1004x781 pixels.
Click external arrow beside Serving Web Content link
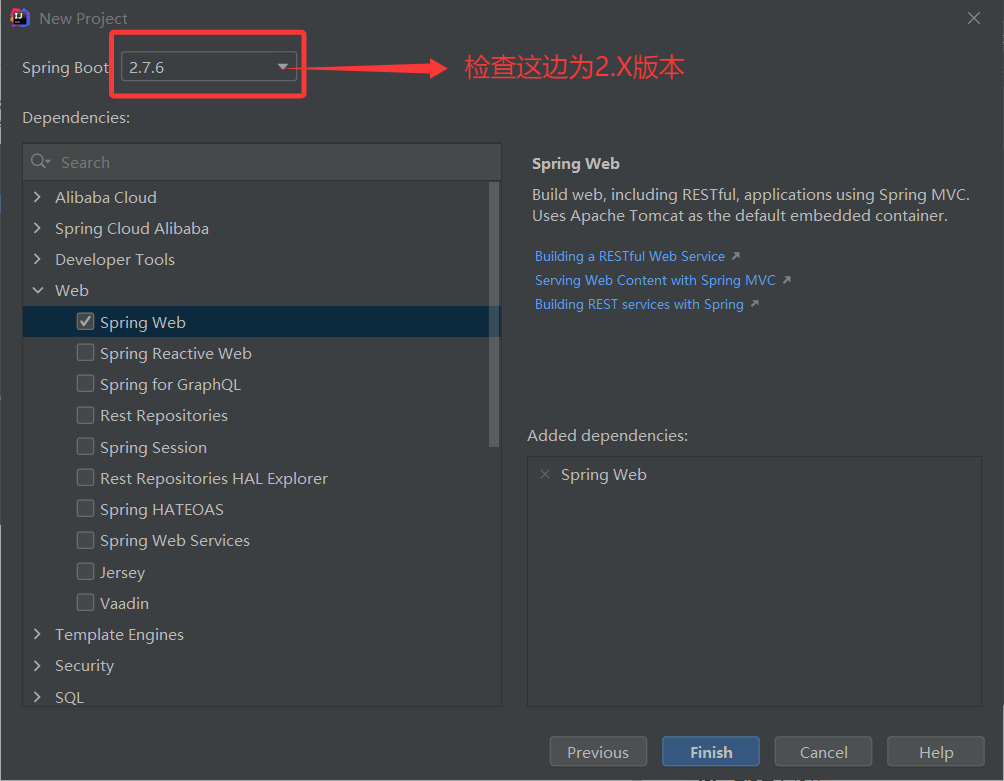click(787, 280)
